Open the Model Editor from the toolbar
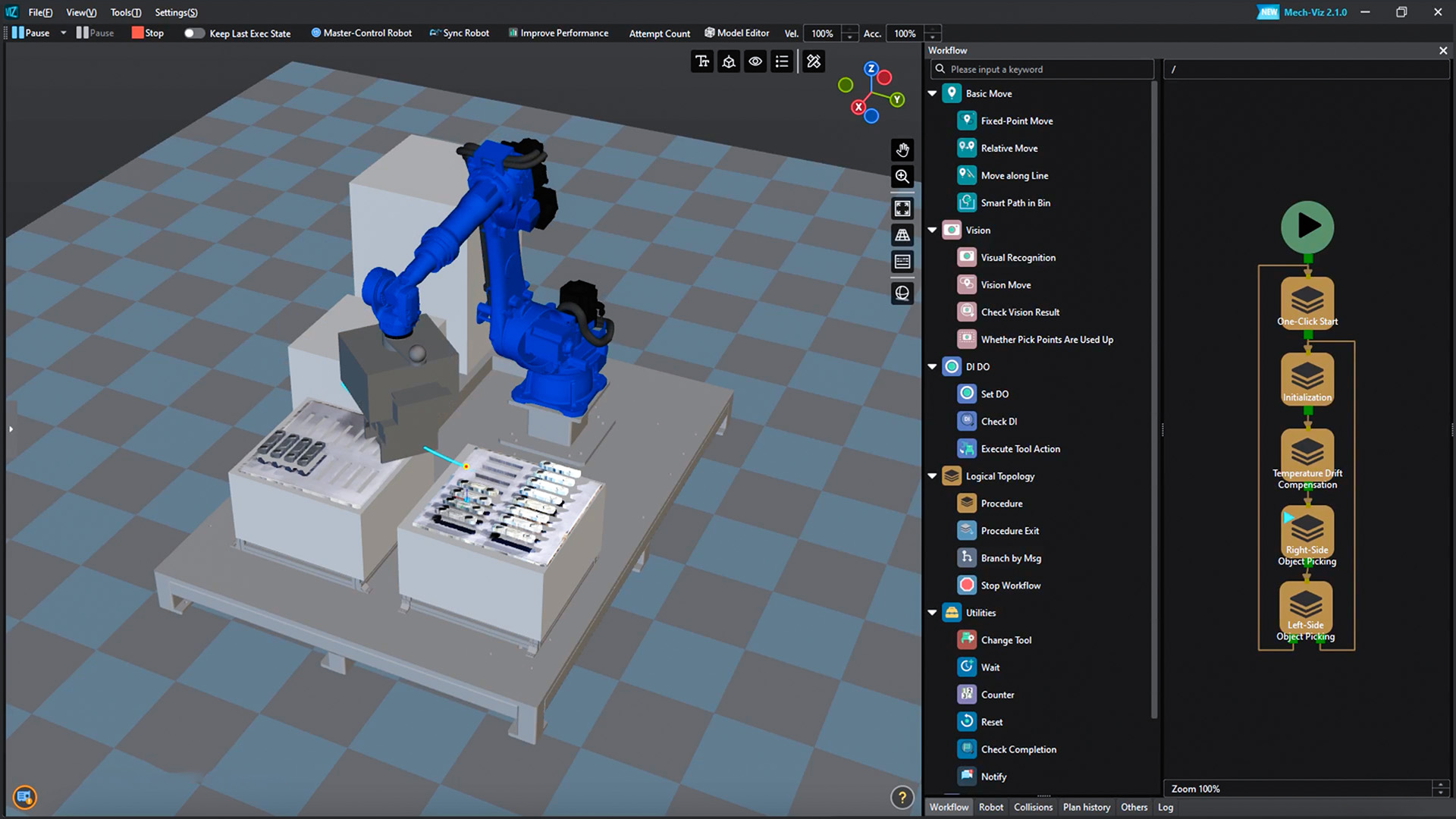This screenshot has width=1456, height=819. pyautogui.click(x=736, y=33)
